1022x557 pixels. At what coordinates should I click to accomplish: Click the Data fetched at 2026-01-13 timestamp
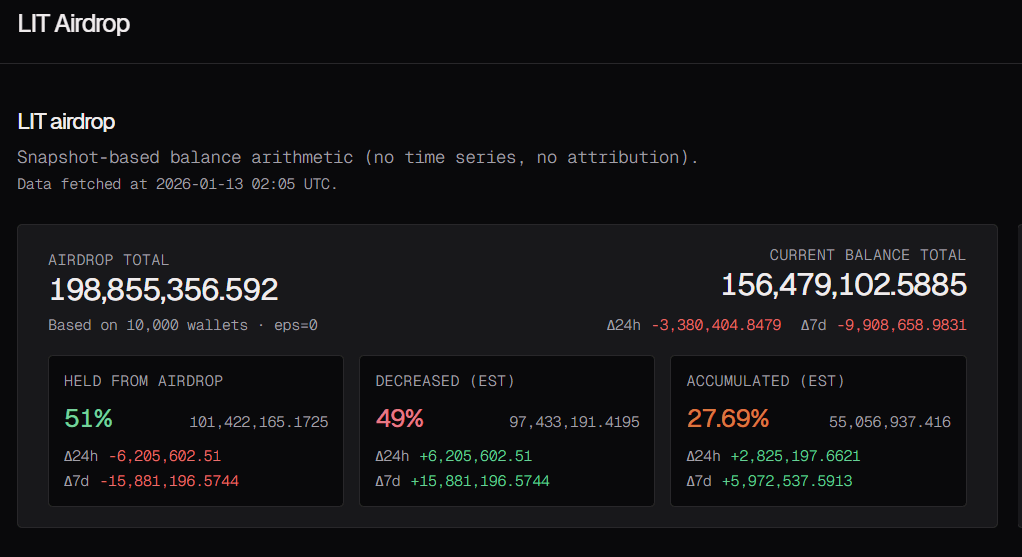(177, 184)
